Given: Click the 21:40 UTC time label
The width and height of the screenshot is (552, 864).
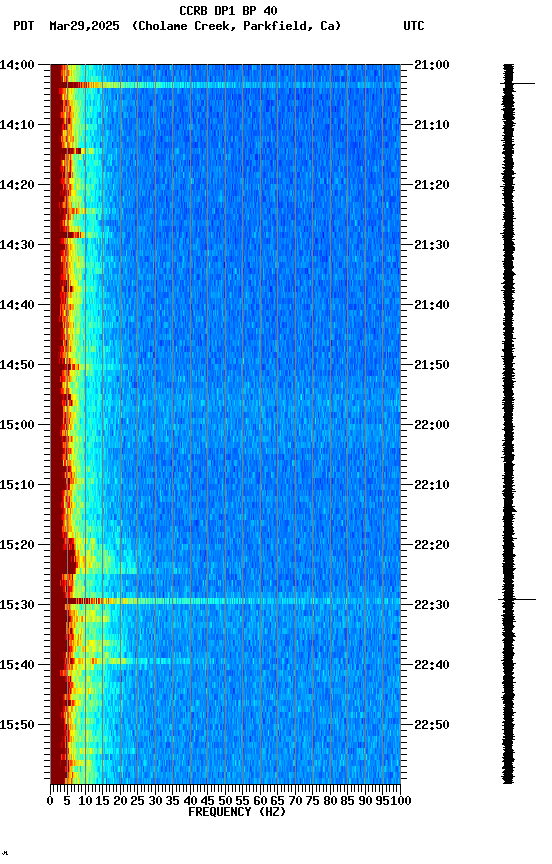Looking at the screenshot, I should (x=432, y=305).
